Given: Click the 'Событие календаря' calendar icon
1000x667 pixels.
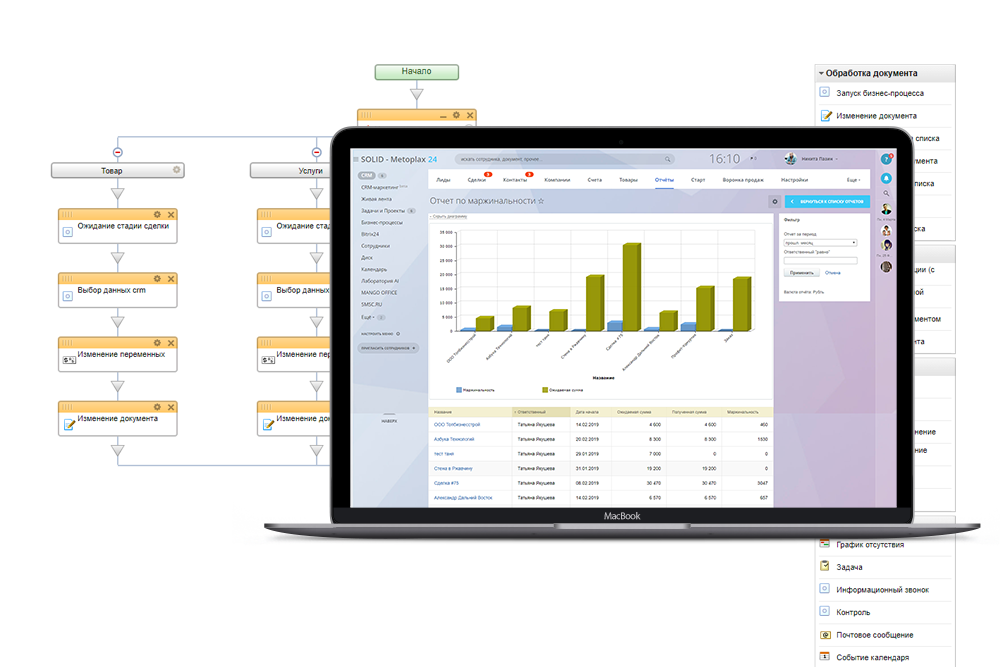Looking at the screenshot, I should pyautogui.click(x=825, y=656).
